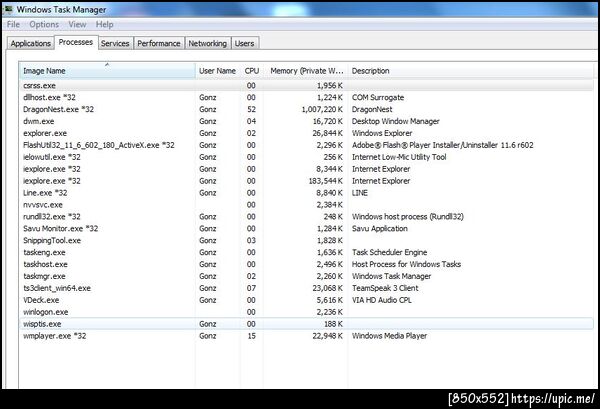Open the File menu
This screenshot has height=409, width=600.
point(13,24)
